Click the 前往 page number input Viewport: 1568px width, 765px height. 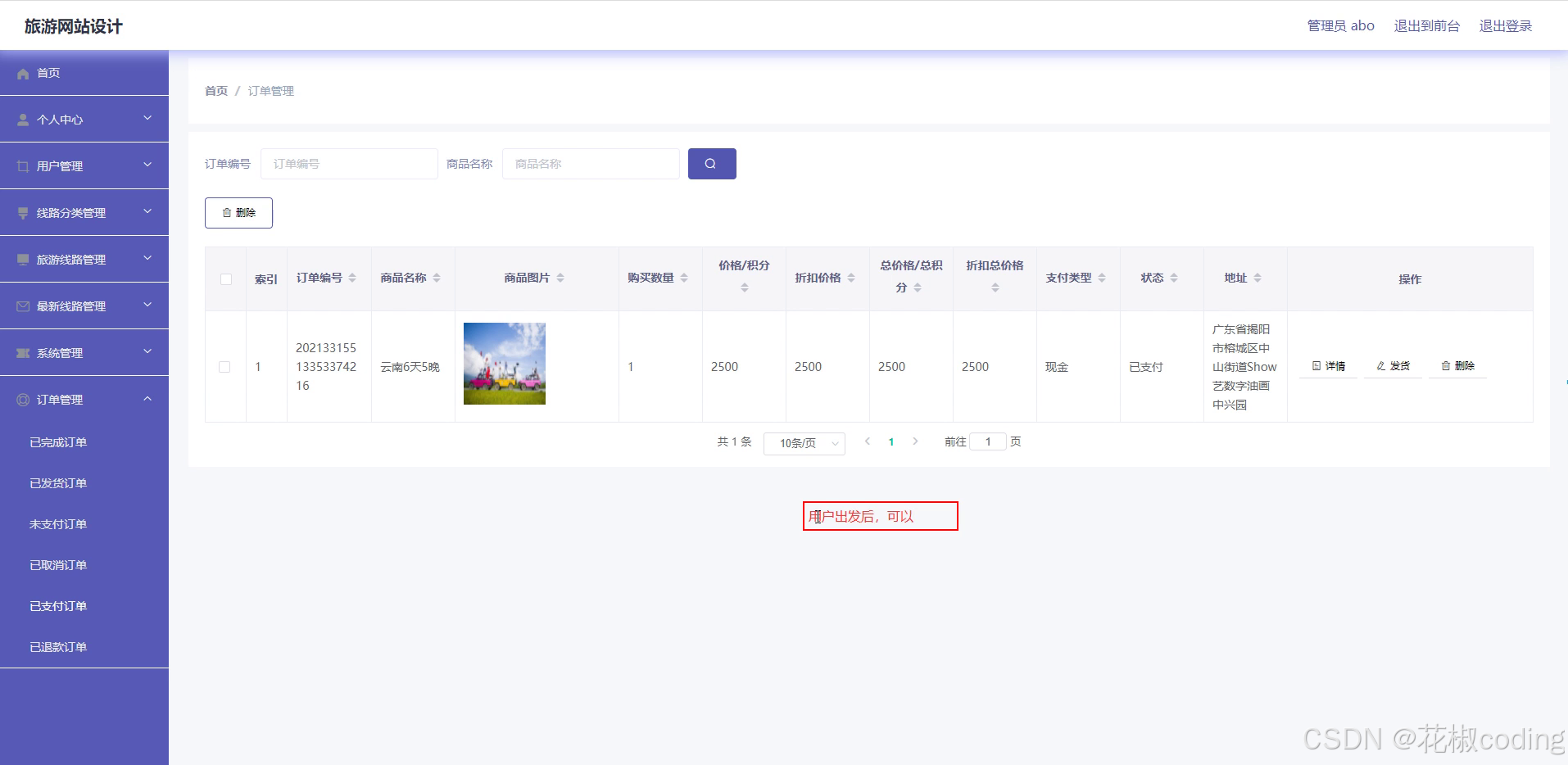point(988,442)
